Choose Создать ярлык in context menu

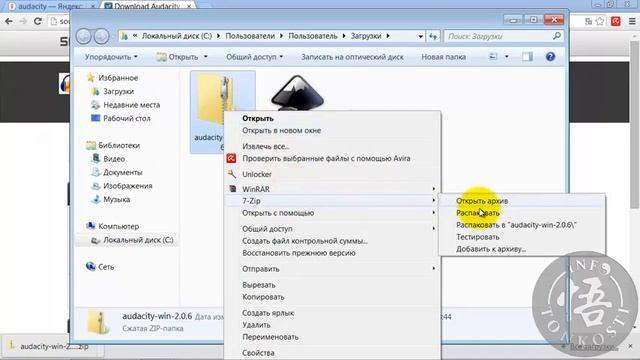pyautogui.click(x=268, y=313)
